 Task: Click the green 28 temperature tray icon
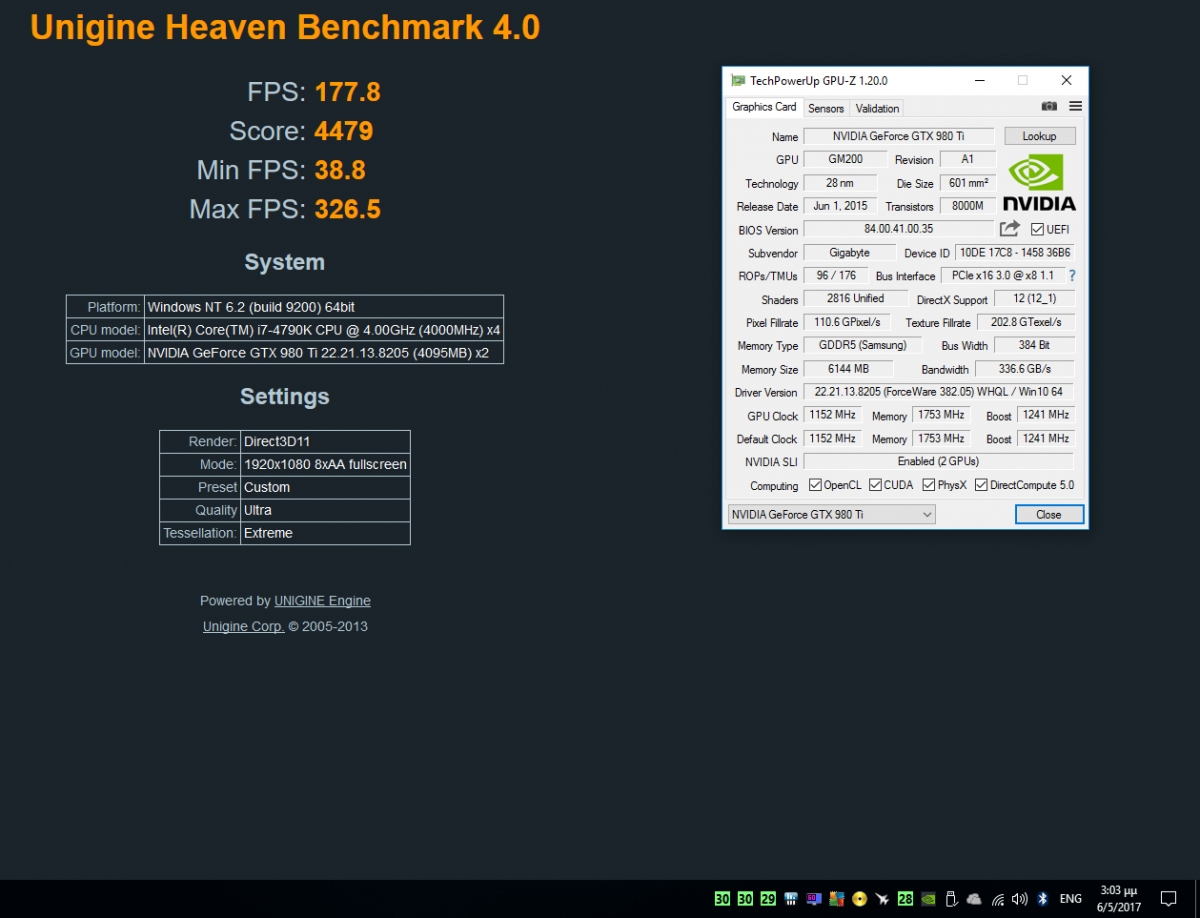pos(905,898)
